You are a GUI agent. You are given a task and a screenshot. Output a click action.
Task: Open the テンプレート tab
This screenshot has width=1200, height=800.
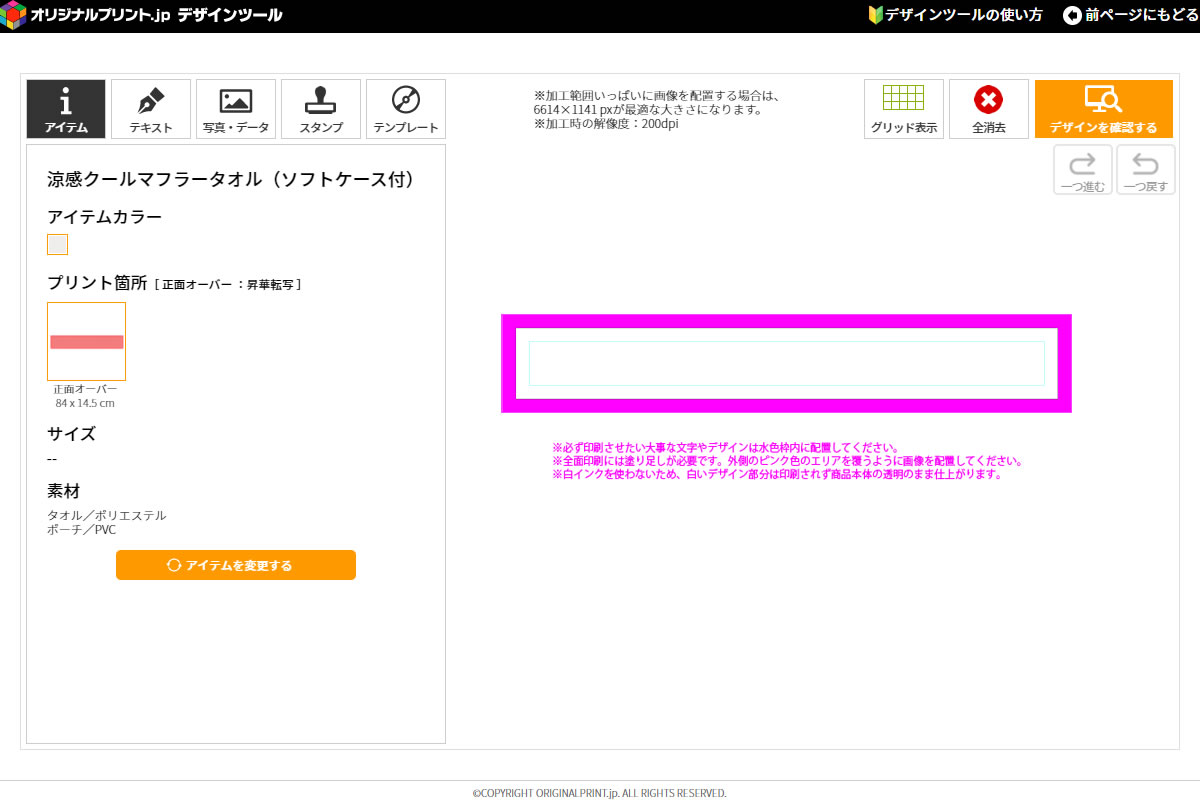pyautogui.click(x=406, y=109)
